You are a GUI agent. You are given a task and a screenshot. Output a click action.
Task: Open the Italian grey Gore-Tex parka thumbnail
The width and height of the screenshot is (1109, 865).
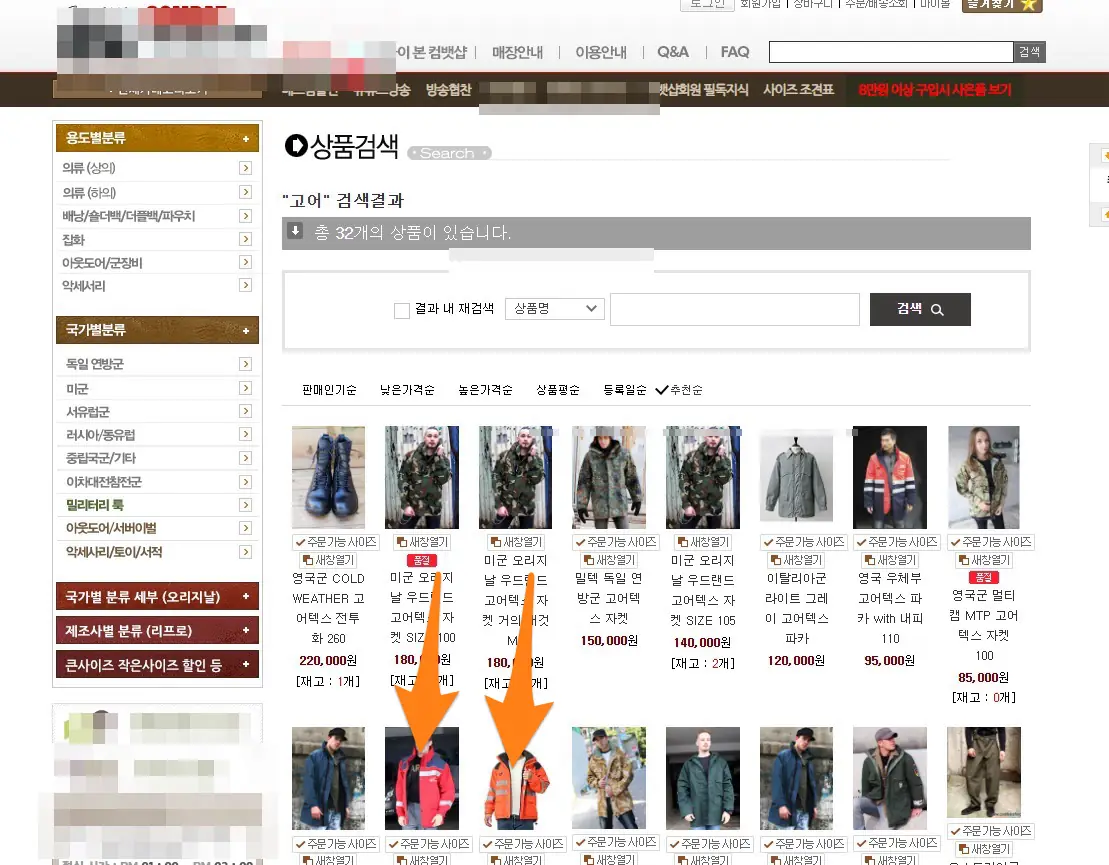tap(797, 478)
